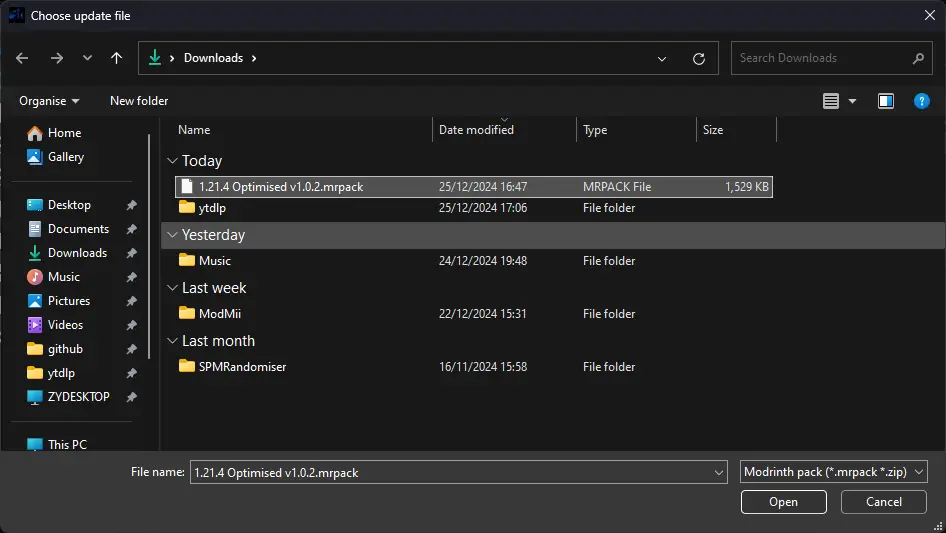Click the Up to parent folder arrow

coord(116,58)
